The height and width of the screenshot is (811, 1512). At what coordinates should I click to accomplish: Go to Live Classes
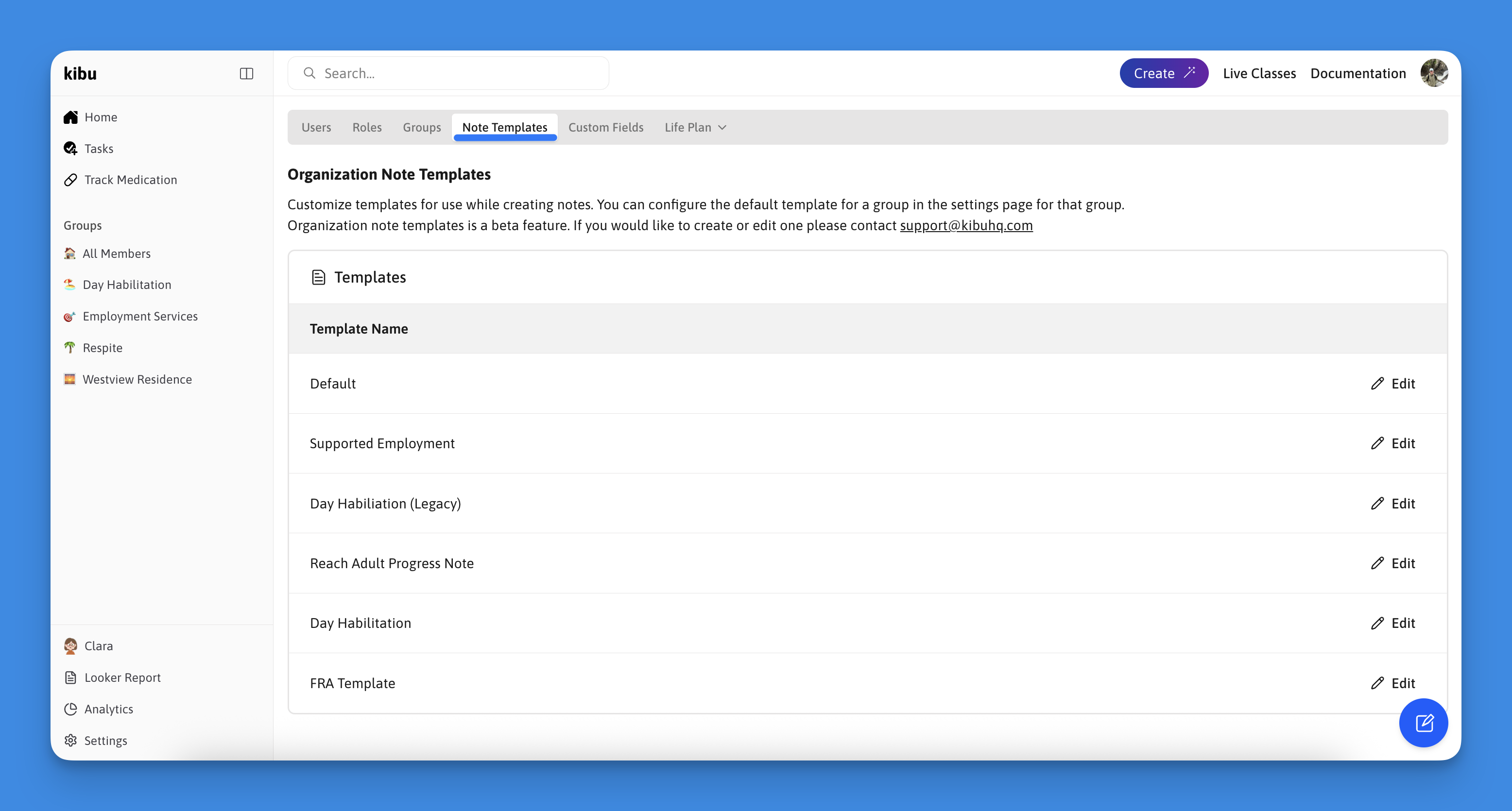tap(1259, 73)
